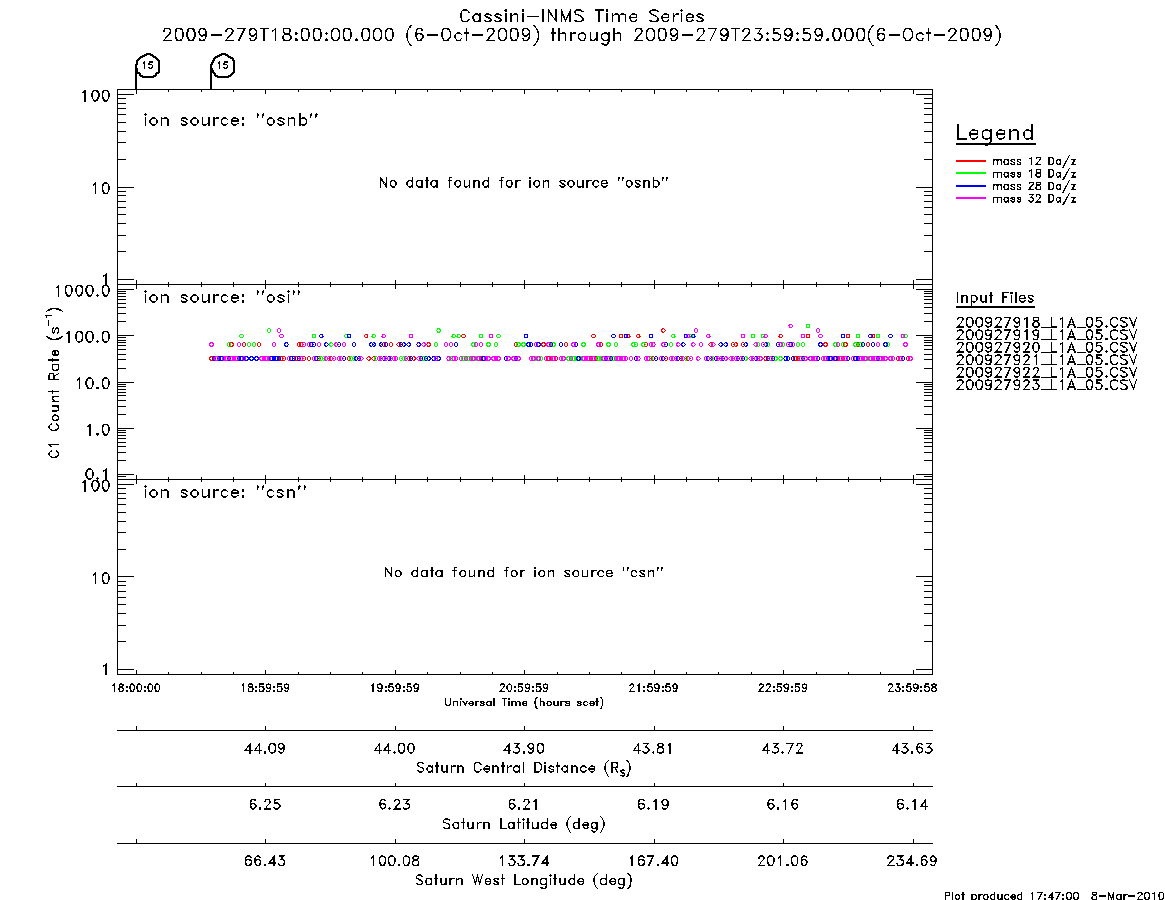1165x900 pixels.
Task: Select file 200927918_L1A_05.CSV
Action: pos(1046,323)
